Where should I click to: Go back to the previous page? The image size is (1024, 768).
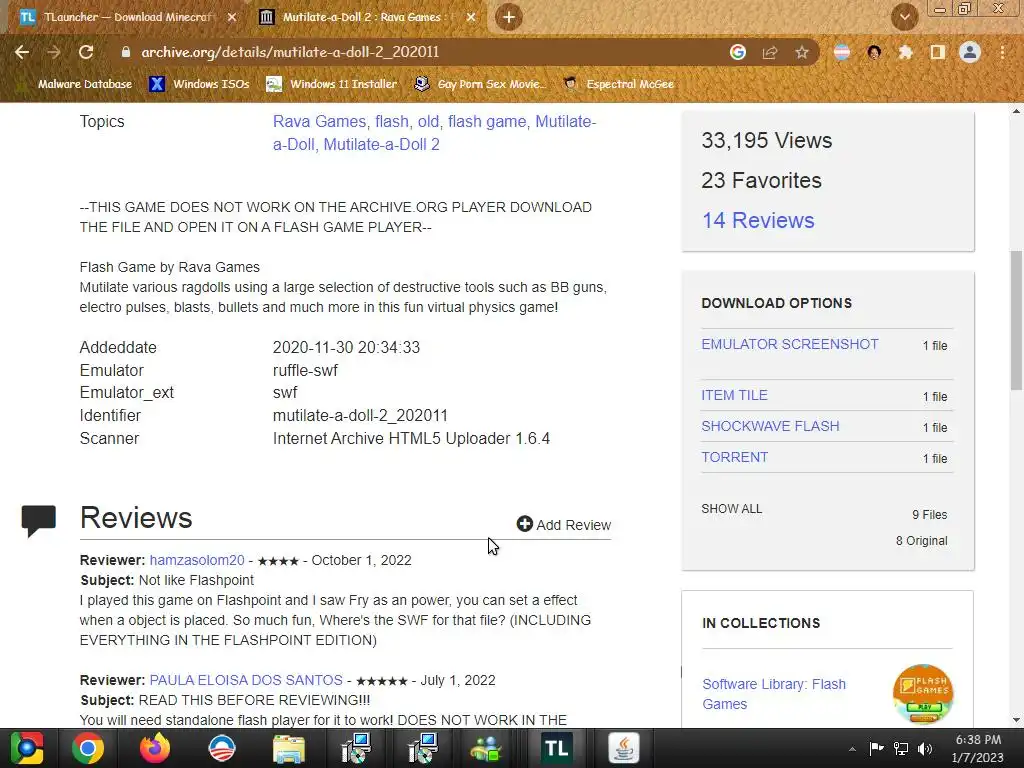coord(22,52)
